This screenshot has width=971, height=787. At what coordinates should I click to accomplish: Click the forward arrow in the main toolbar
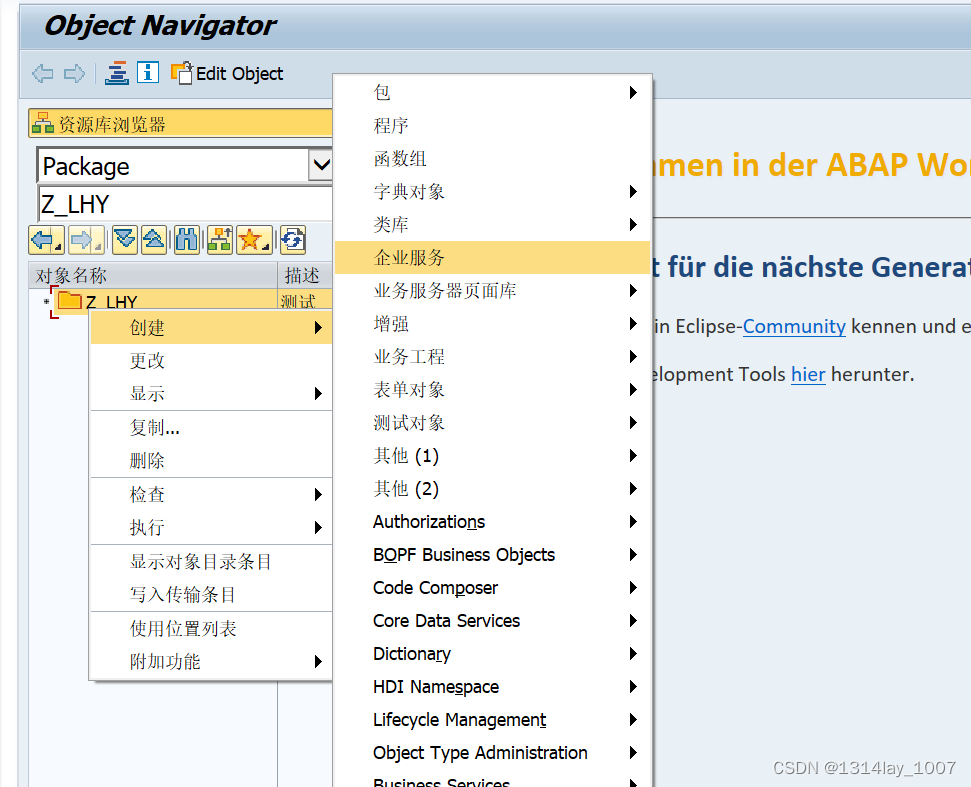point(74,74)
